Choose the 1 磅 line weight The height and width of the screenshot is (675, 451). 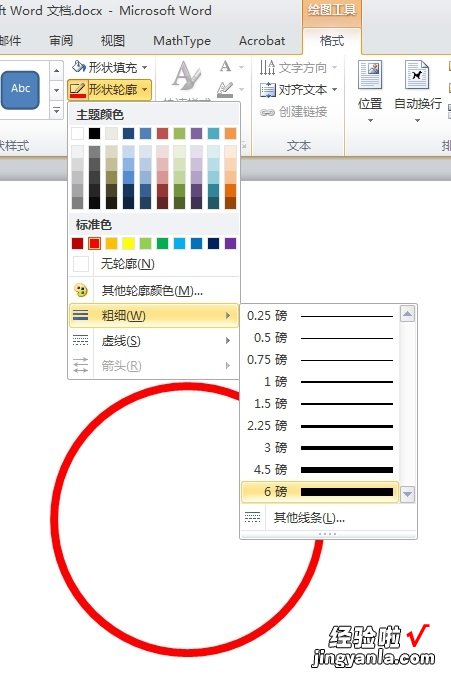click(320, 382)
